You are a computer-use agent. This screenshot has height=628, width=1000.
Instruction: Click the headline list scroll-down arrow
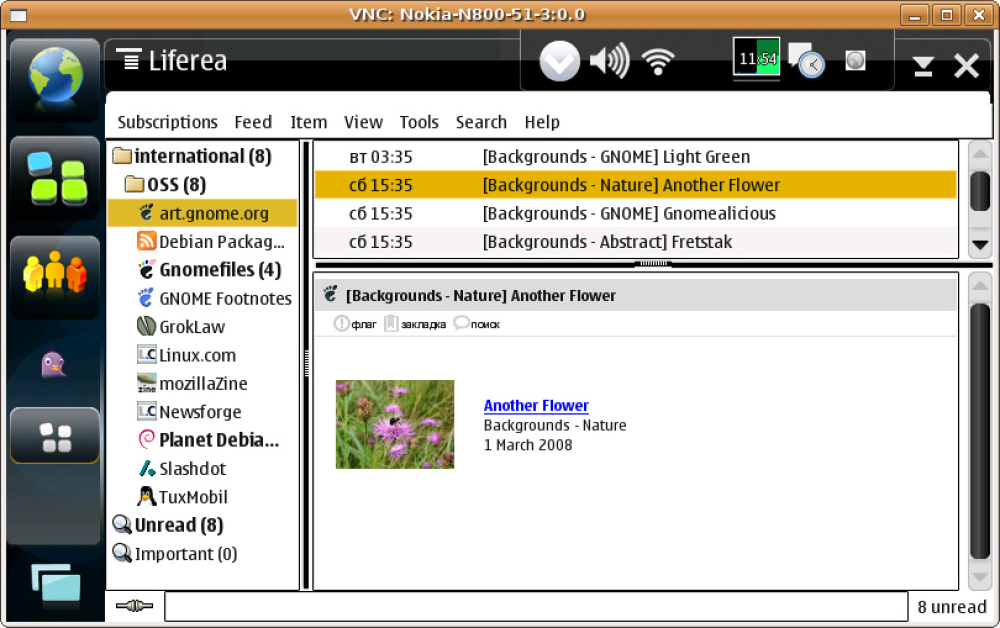point(980,244)
